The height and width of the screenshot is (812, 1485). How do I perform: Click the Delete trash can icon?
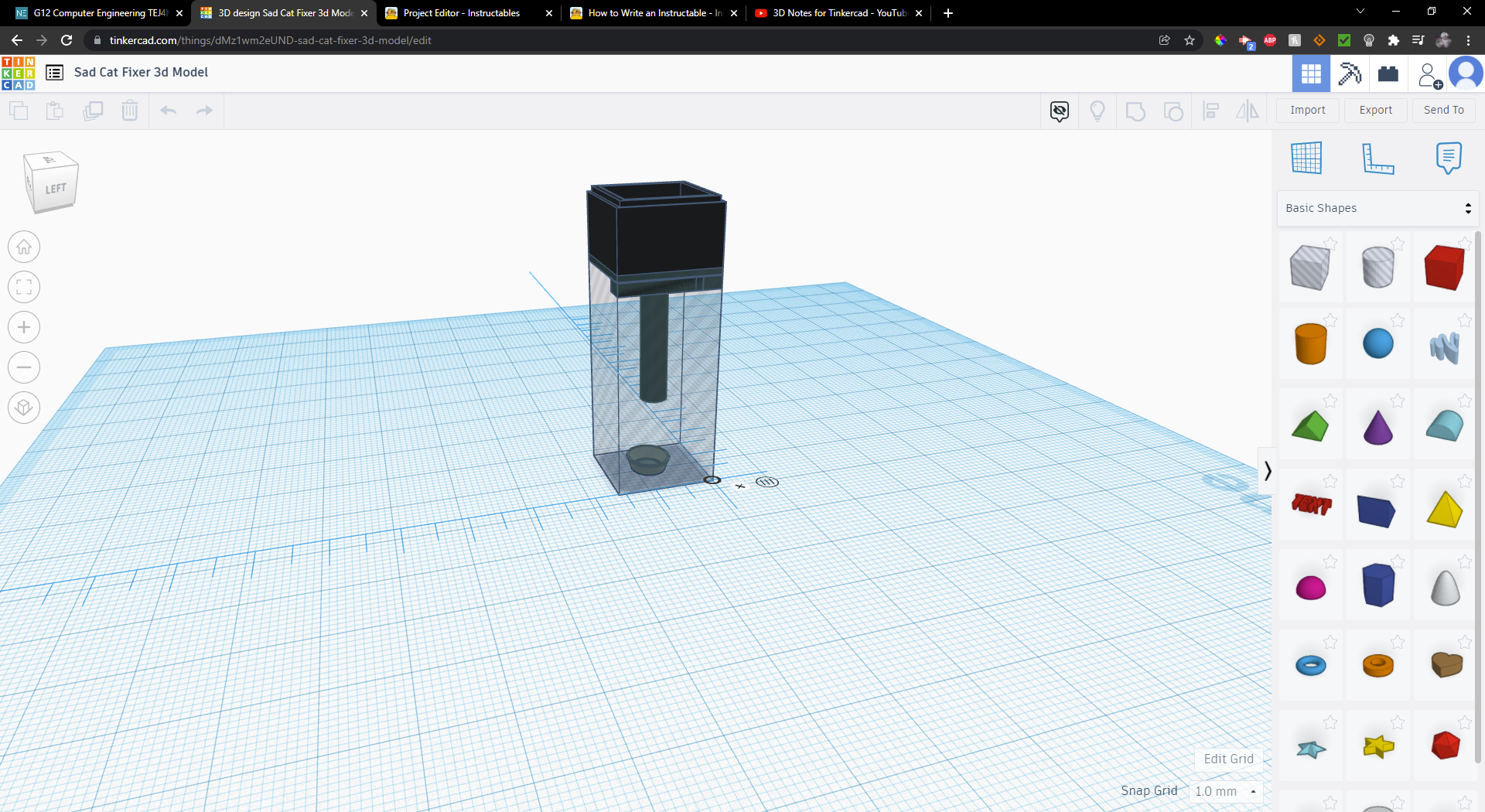pyautogui.click(x=130, y=111)
